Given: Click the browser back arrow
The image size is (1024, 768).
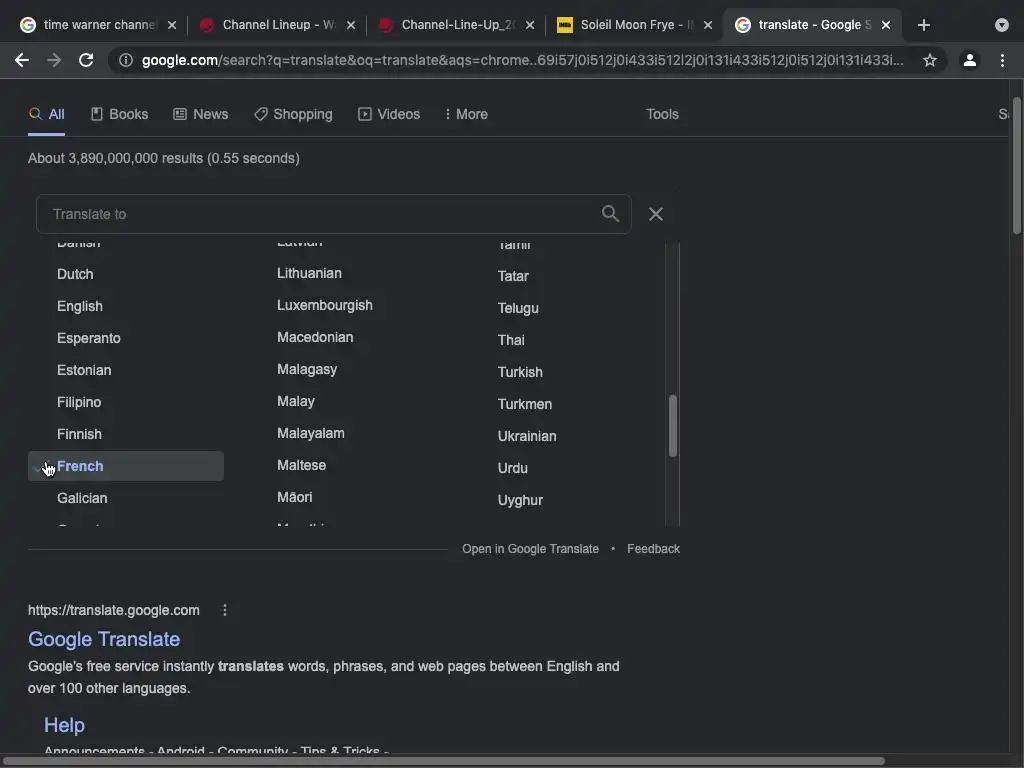Looking at the screenshot, I should [x=22, y=60].
